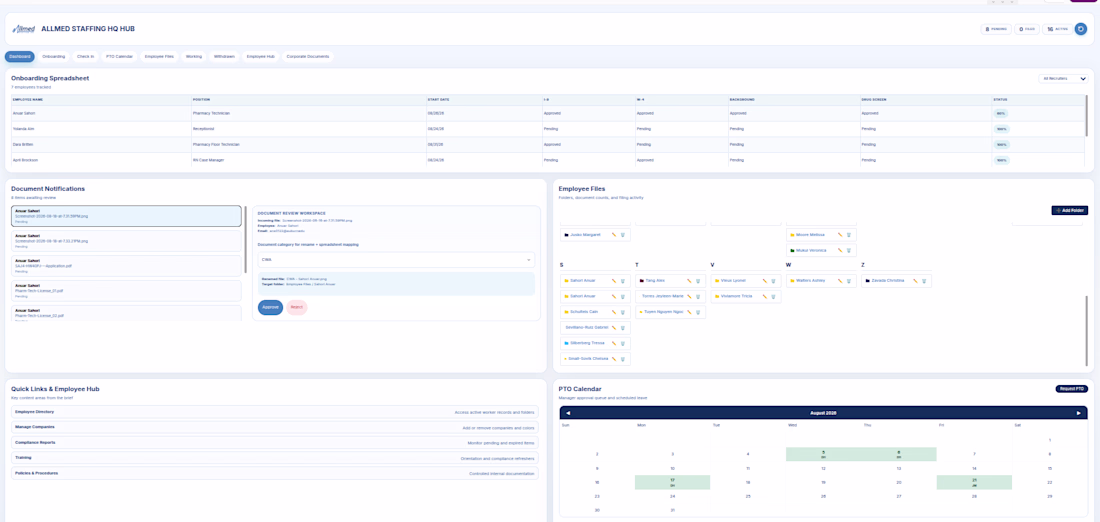
Task: Edit the Jusko Margaret folder with pencil icon
Action: pos(614,234)
